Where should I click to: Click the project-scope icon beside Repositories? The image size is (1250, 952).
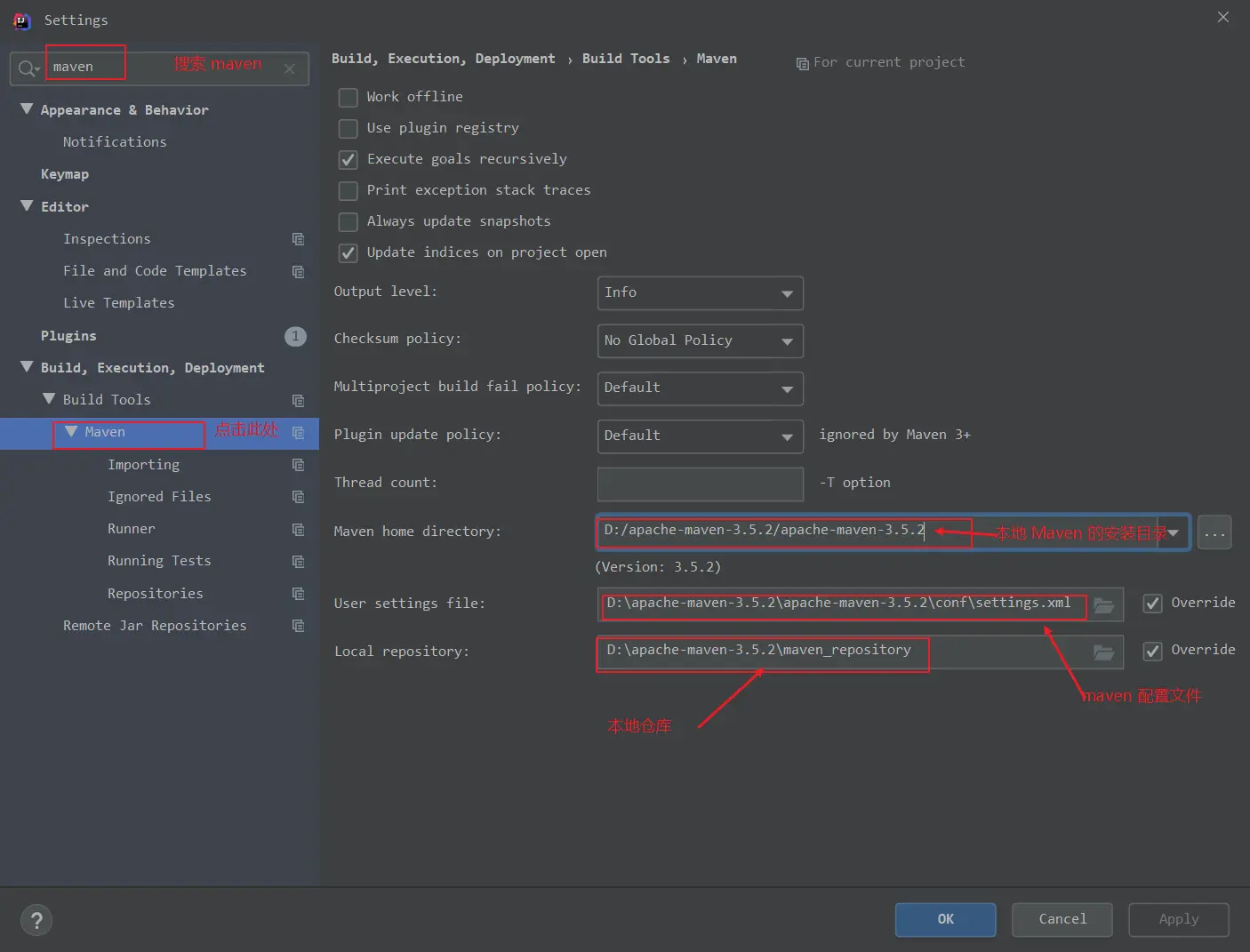tap(298, 594)
